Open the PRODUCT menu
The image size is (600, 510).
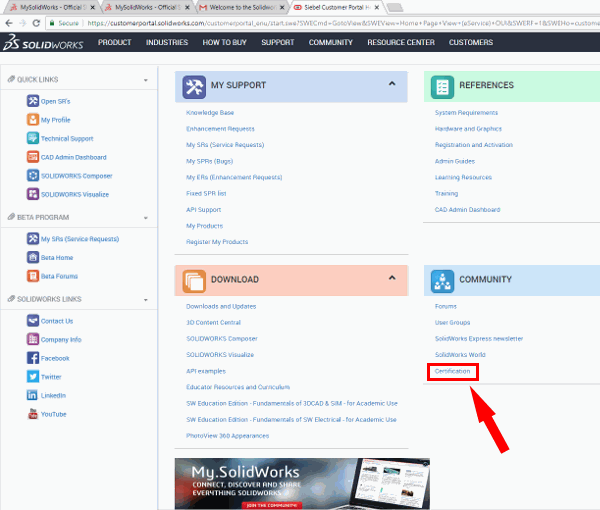tap(114, 42)
